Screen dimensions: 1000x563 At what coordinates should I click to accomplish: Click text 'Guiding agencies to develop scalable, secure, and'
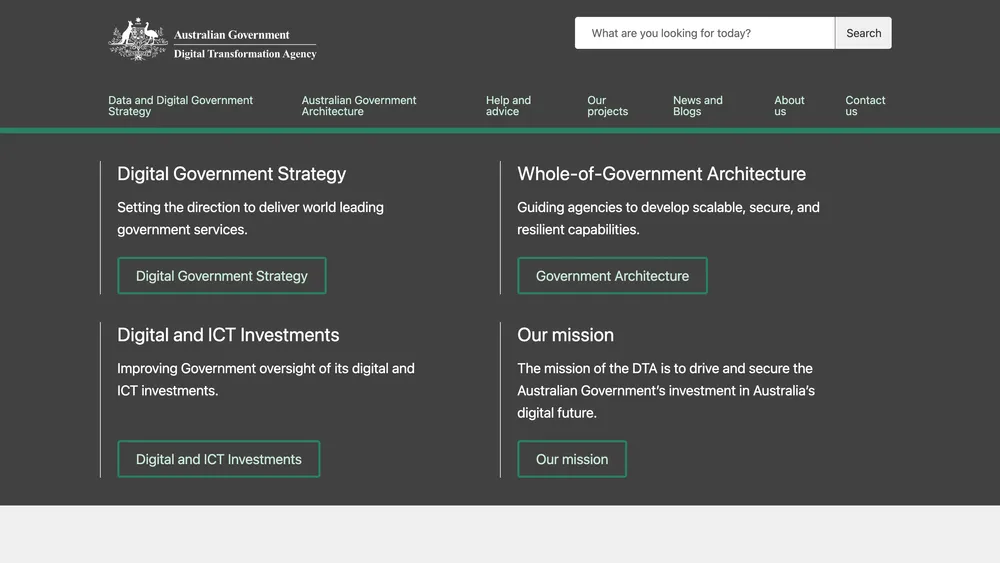coord(668,208)
